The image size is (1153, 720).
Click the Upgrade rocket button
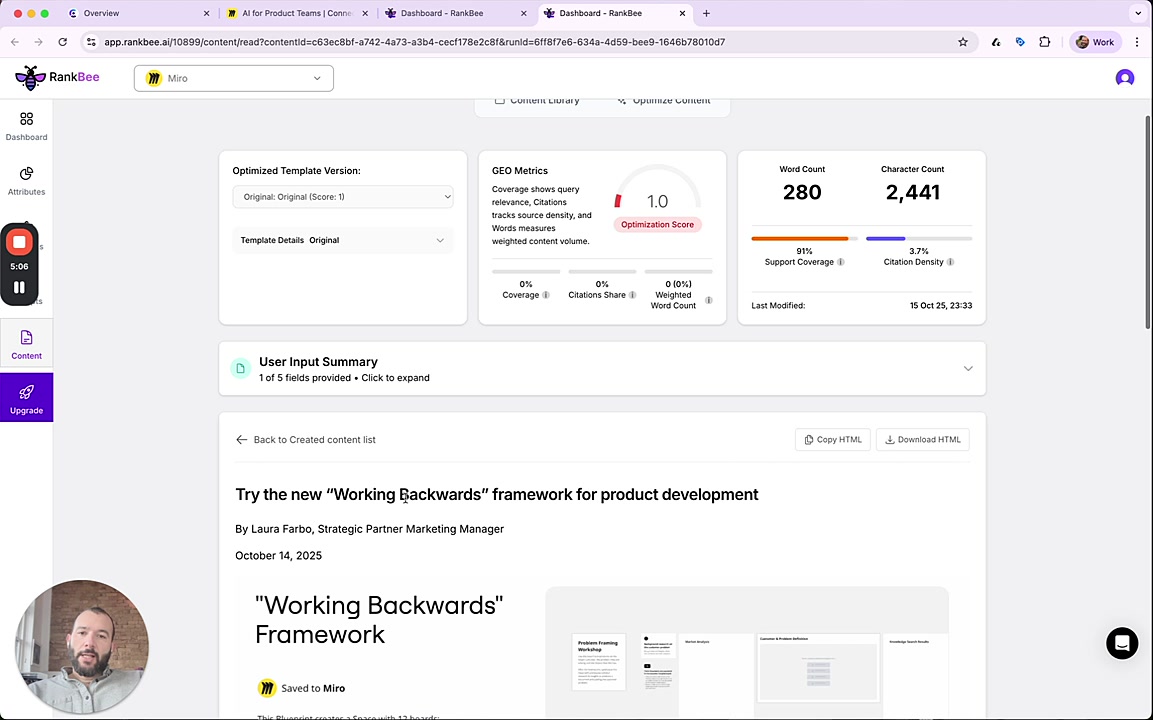click(26, 398)
